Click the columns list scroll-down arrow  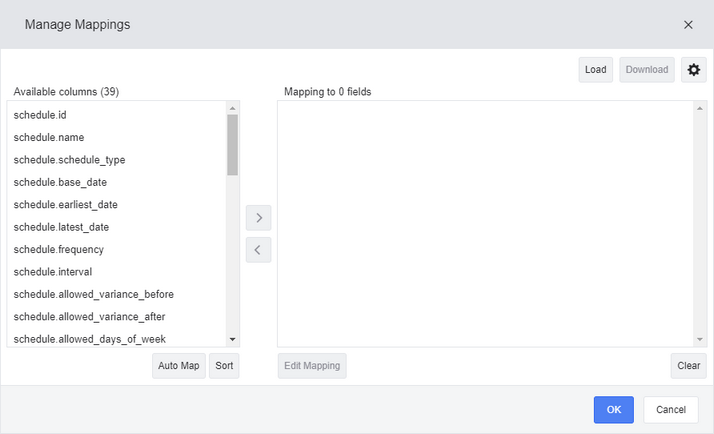tap(233, 339)
